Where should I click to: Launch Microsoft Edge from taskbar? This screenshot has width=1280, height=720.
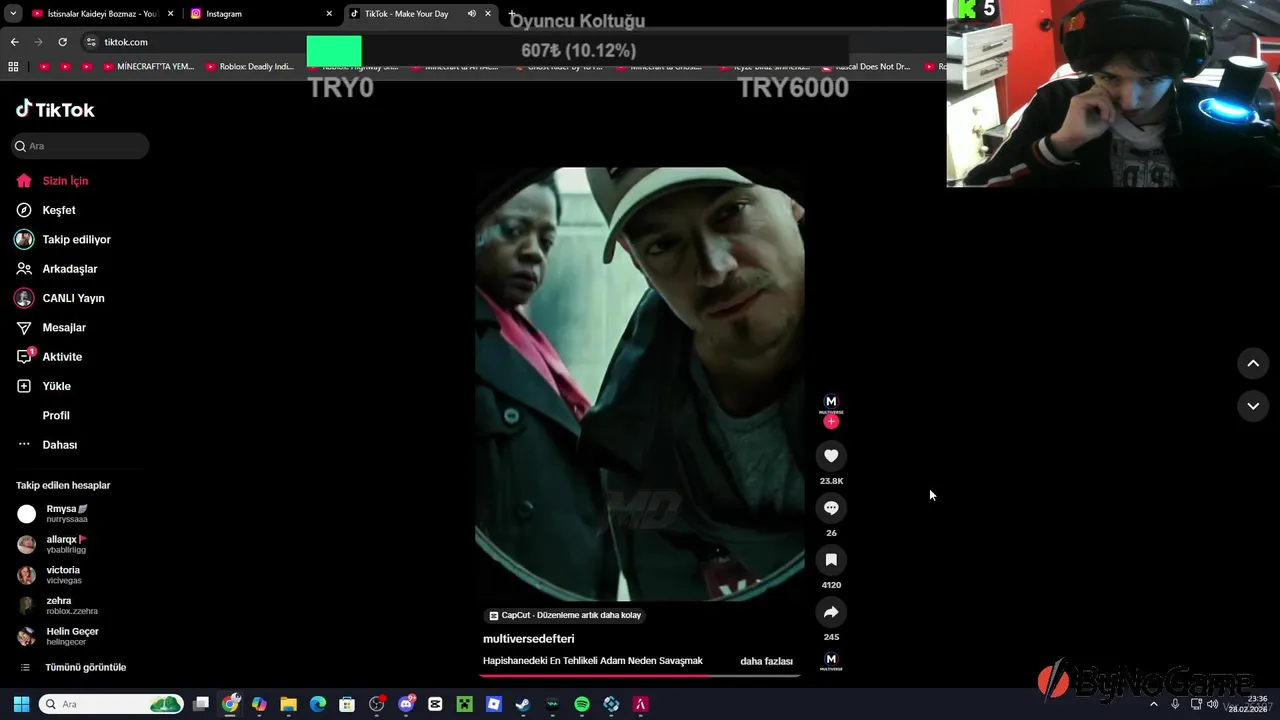(x=318, y=704)
